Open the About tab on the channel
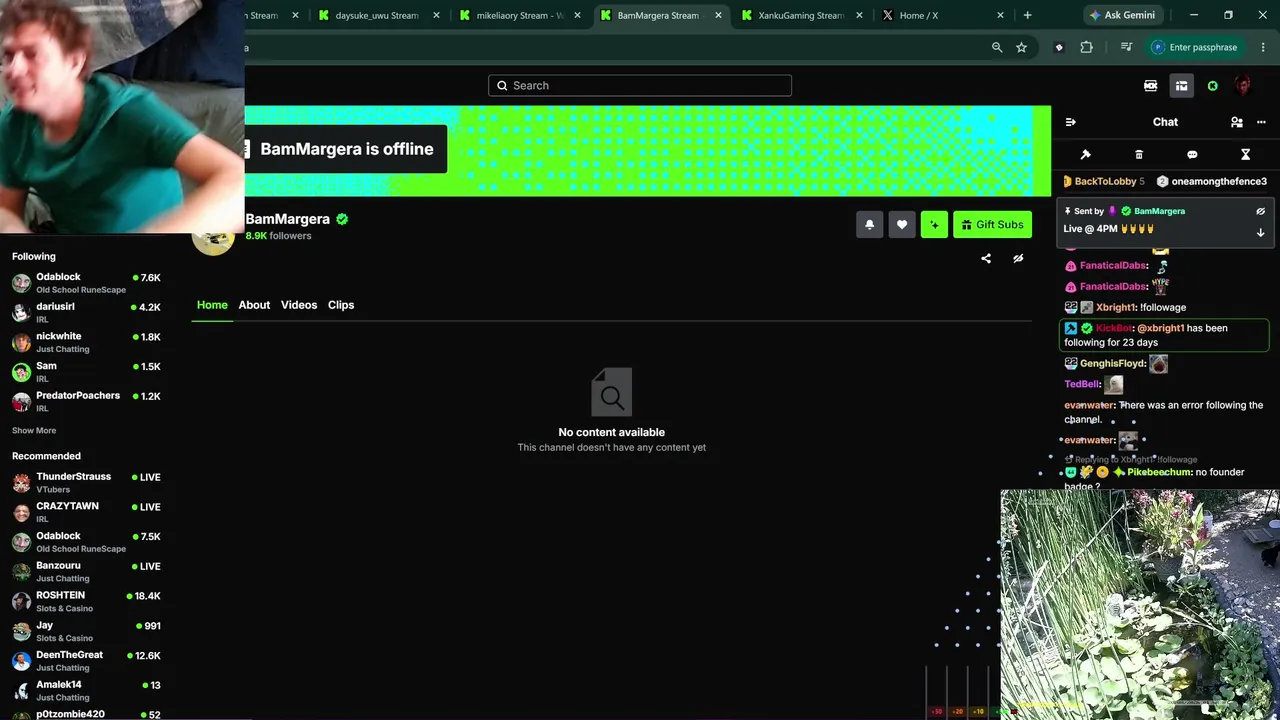The width and height of the screenshot is (1280, 720). 254,305
